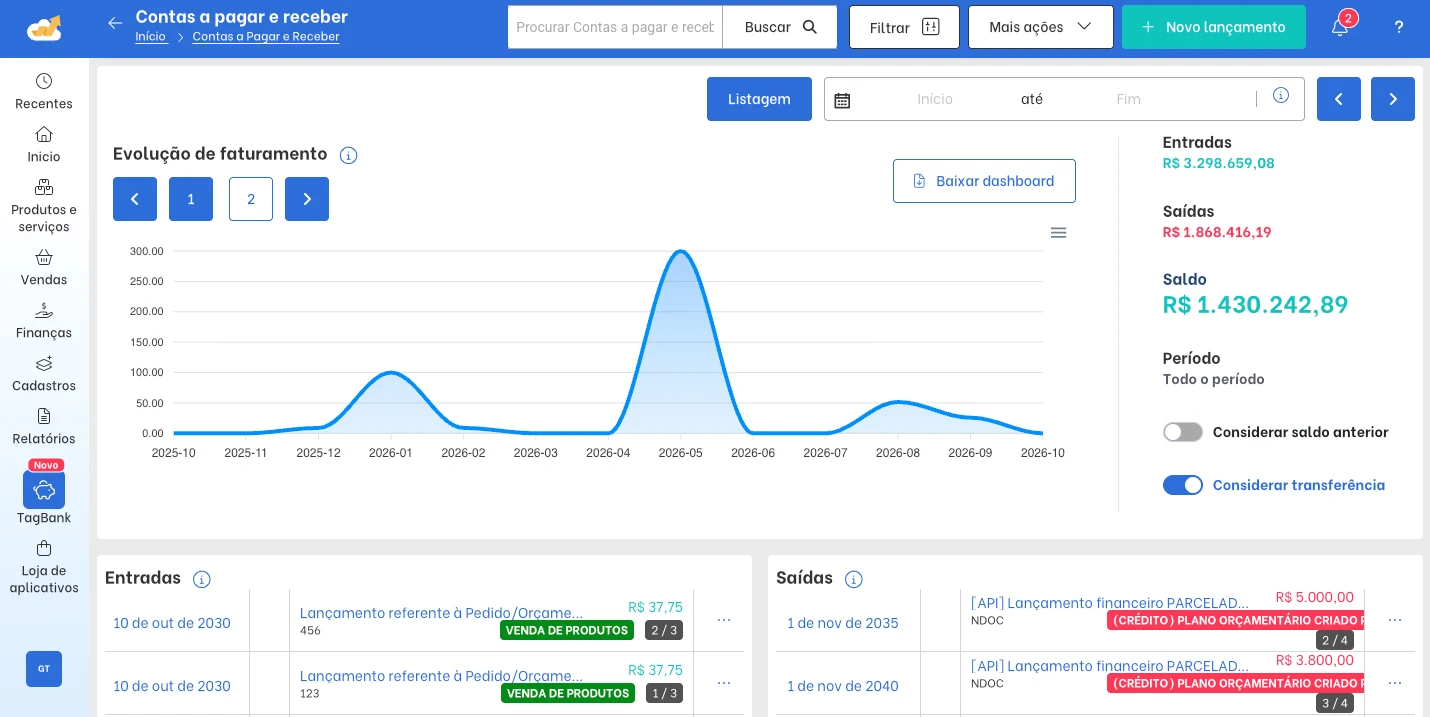Click the Fim date field

(1128, 99)
